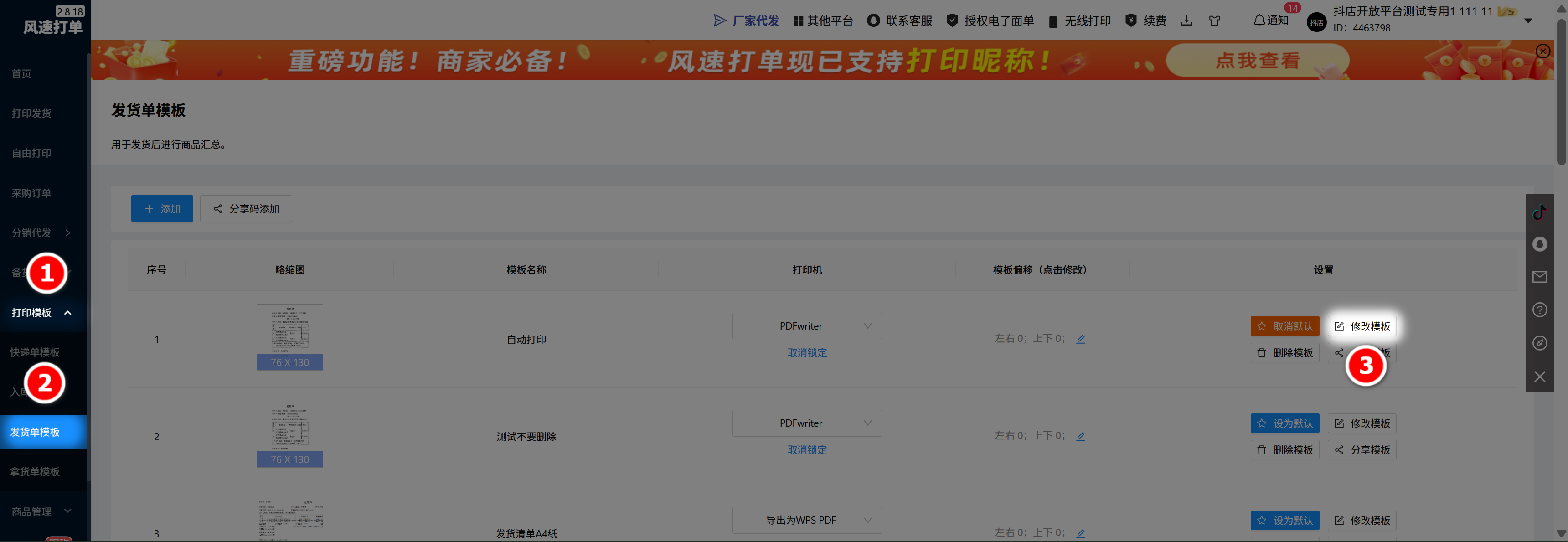This screenshot has height=542, width=1568.
Task: Click 取消默认 for 自动打印 template
Action: [x=1285, y=326]
